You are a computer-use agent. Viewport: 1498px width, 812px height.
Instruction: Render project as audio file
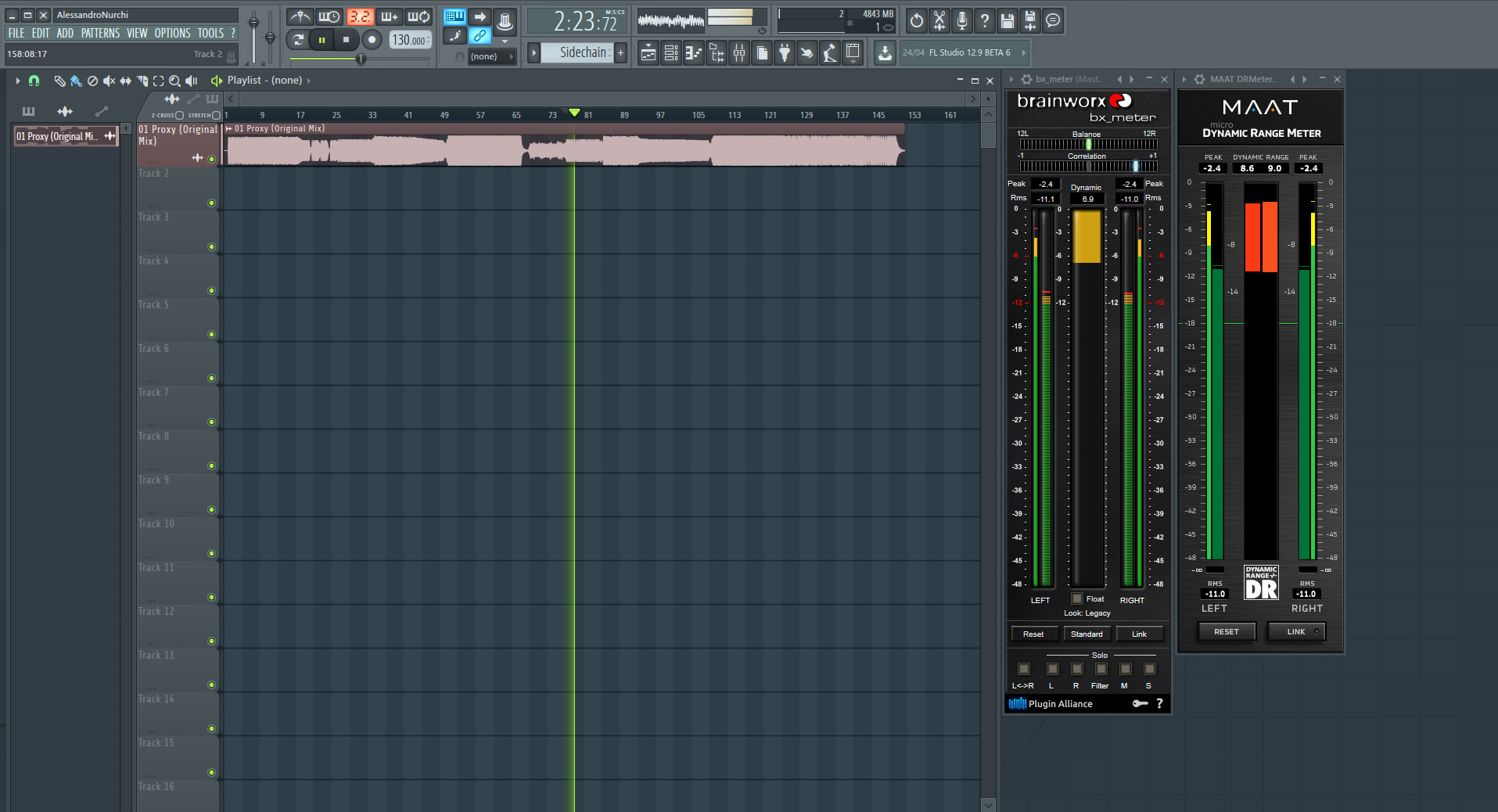click(1030, 20)
